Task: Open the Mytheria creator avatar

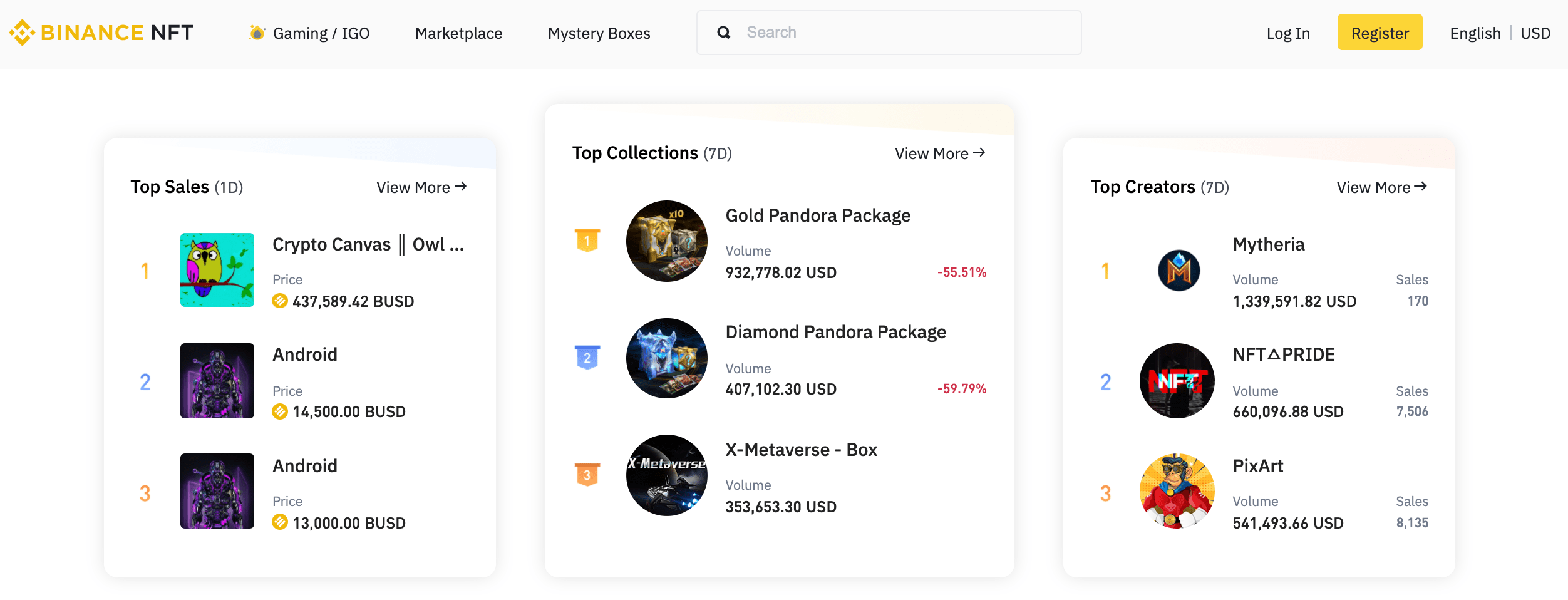Action: click(x=1179, y=271)
